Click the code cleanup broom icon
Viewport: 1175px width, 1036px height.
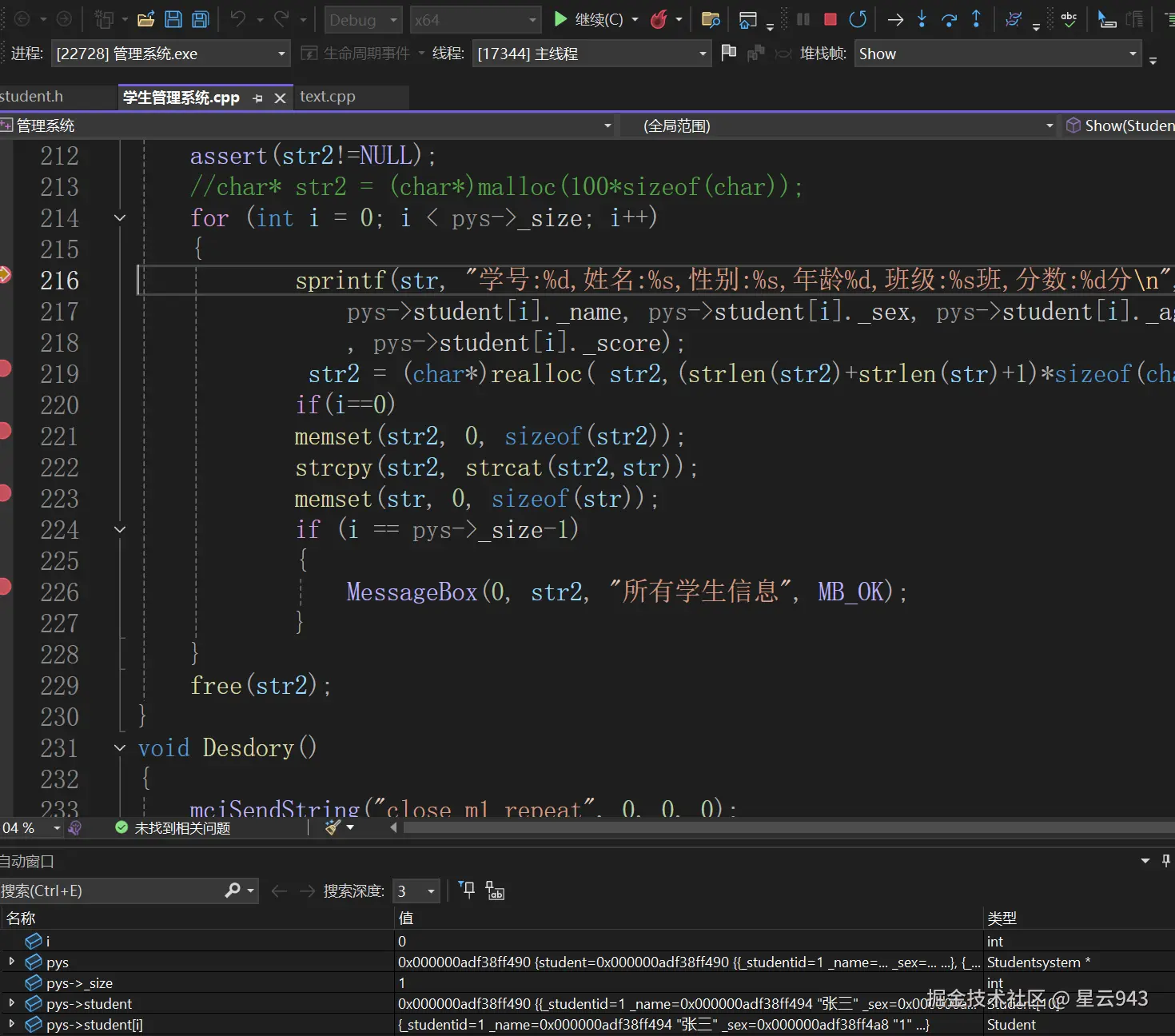(x=333, y=827)
